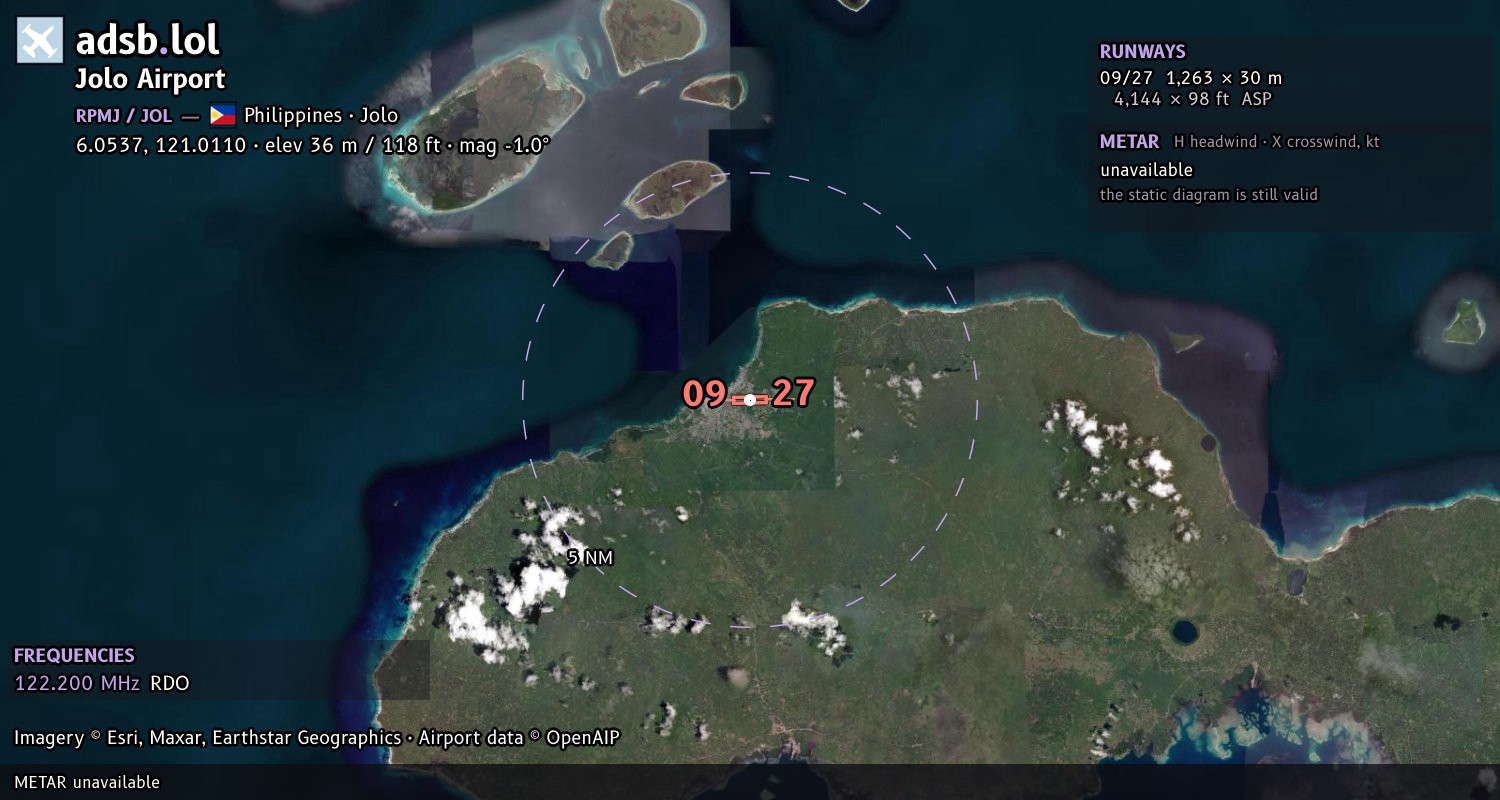
Task: Click the 122.200 MHz frequency value
Action: coord(77,684)
